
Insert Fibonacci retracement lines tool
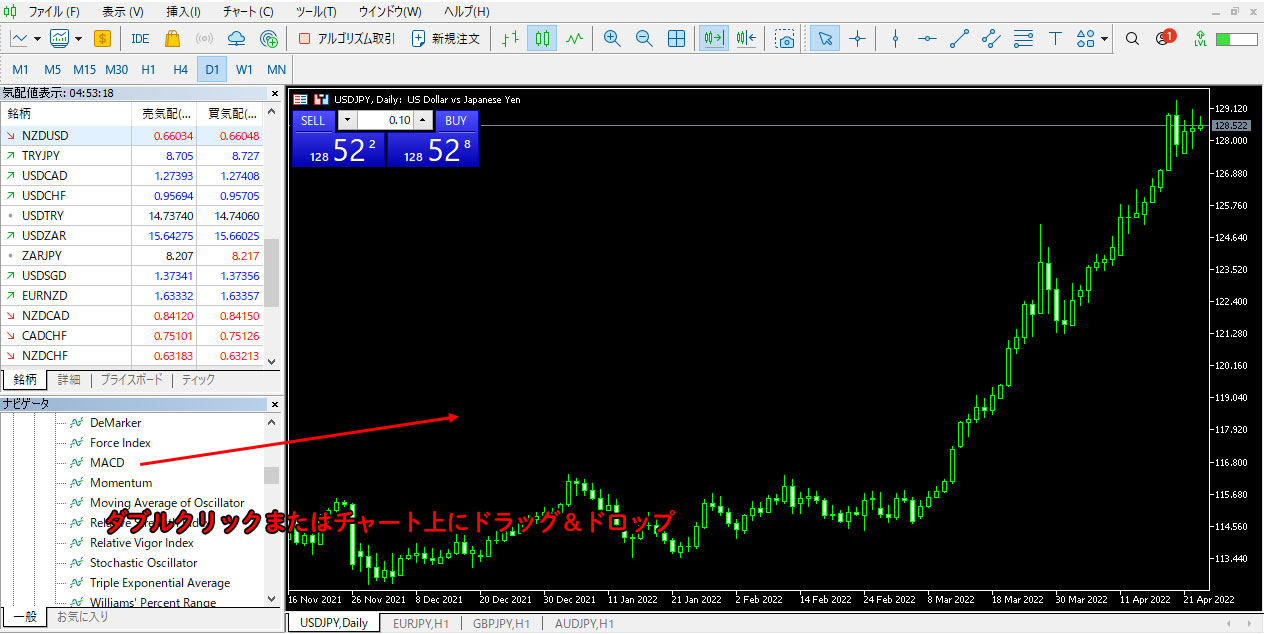(1023, 38)
